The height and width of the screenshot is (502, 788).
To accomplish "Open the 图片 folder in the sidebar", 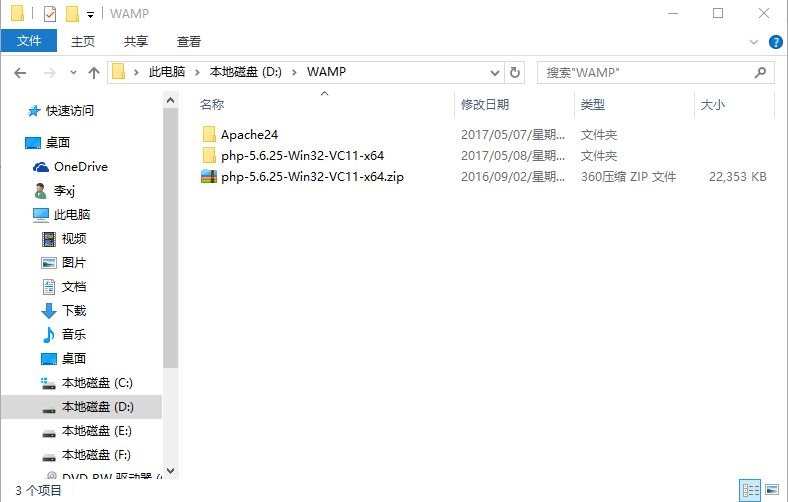I will point(74,263).
